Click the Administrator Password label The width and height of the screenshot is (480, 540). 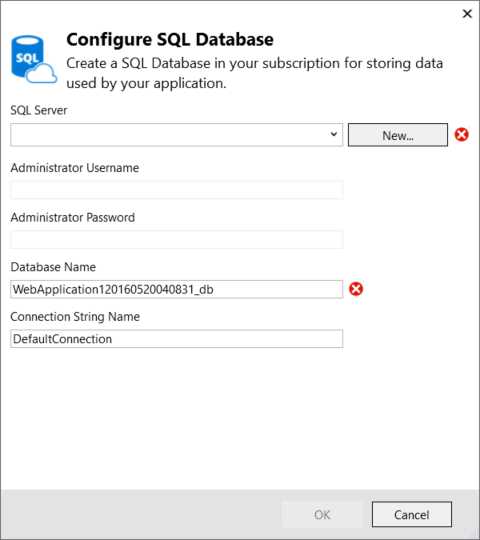click(x=73, y=217)
